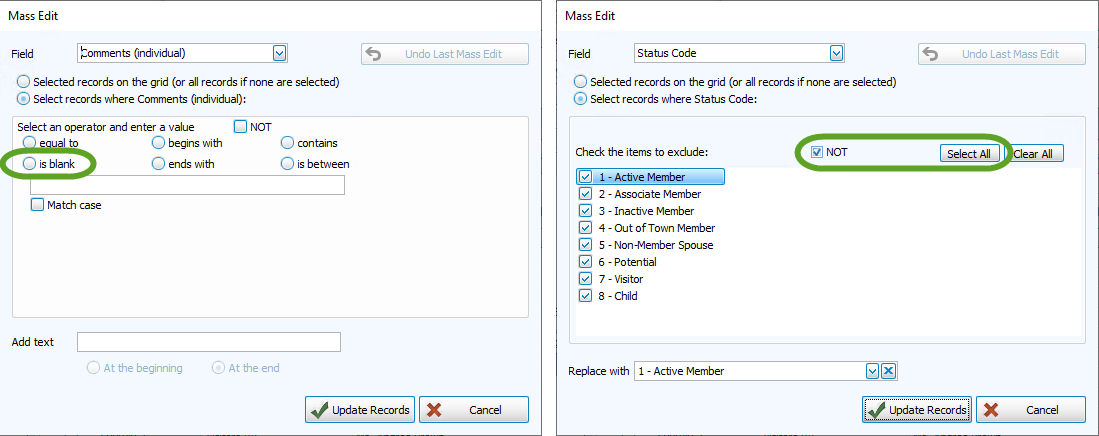Screen dimensions: 1099x436
Task: Enable the Match case checkbox
Action: point(38,205)
